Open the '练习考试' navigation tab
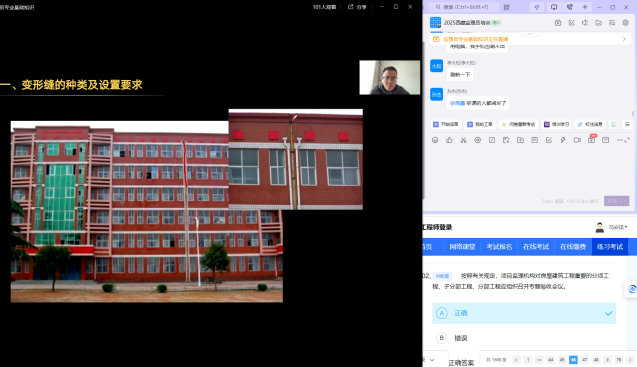637x367 pixels. (x=610, y=247)
